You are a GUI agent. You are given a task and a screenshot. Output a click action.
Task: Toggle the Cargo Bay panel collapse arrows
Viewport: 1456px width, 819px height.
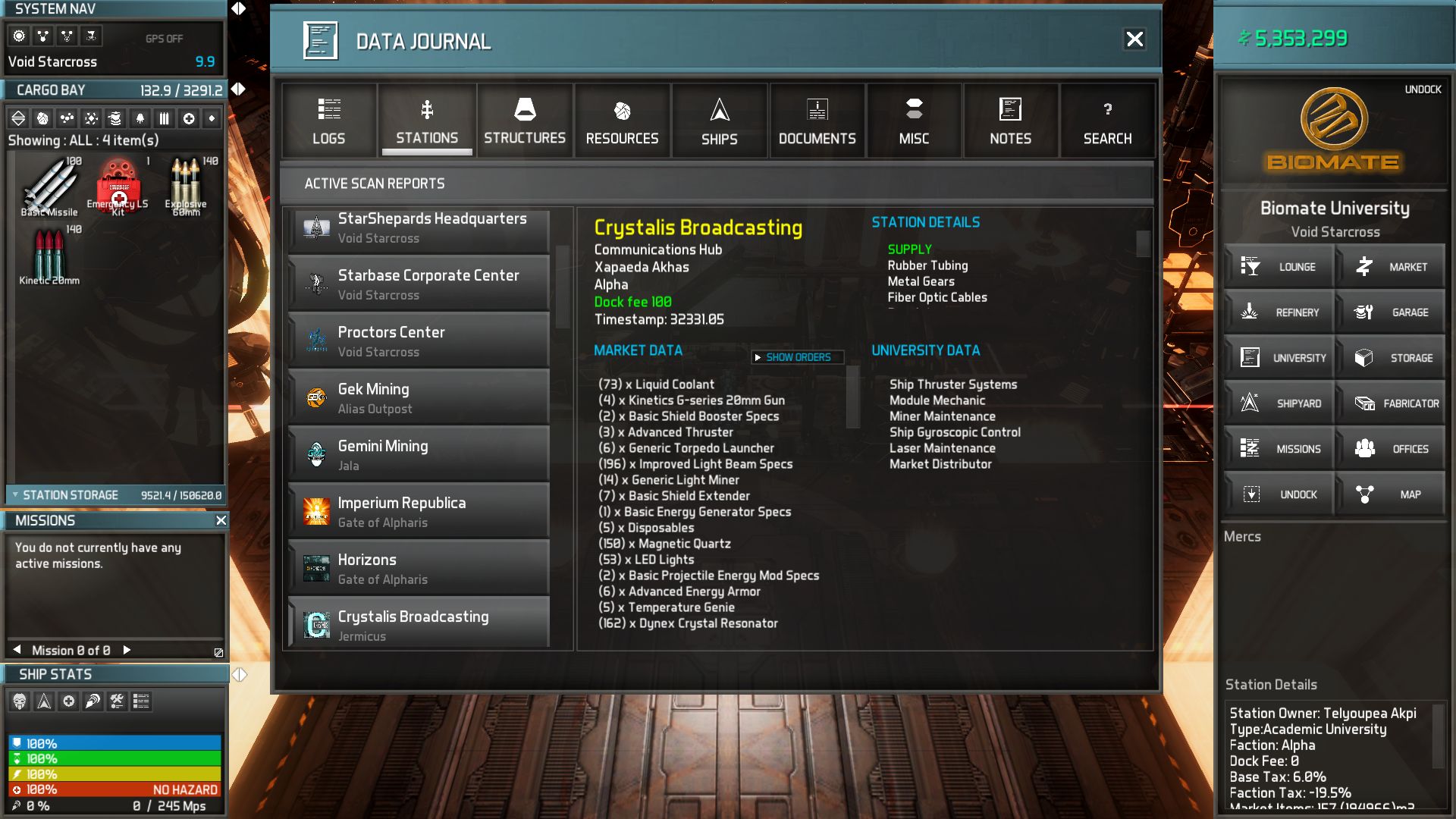click(238, 89)
